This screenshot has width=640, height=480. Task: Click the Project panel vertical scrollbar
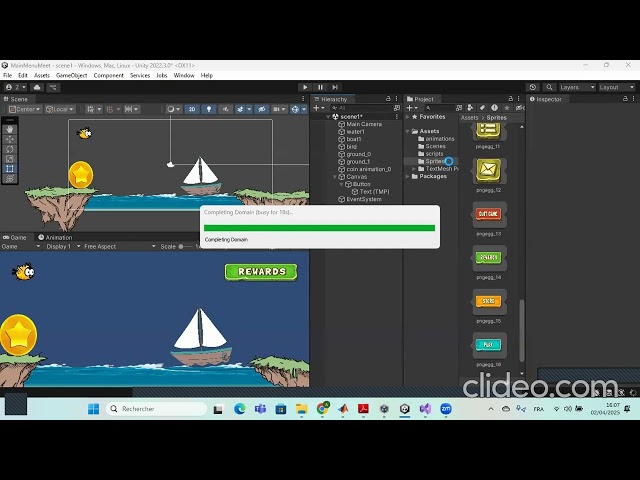tap(522, 331)
